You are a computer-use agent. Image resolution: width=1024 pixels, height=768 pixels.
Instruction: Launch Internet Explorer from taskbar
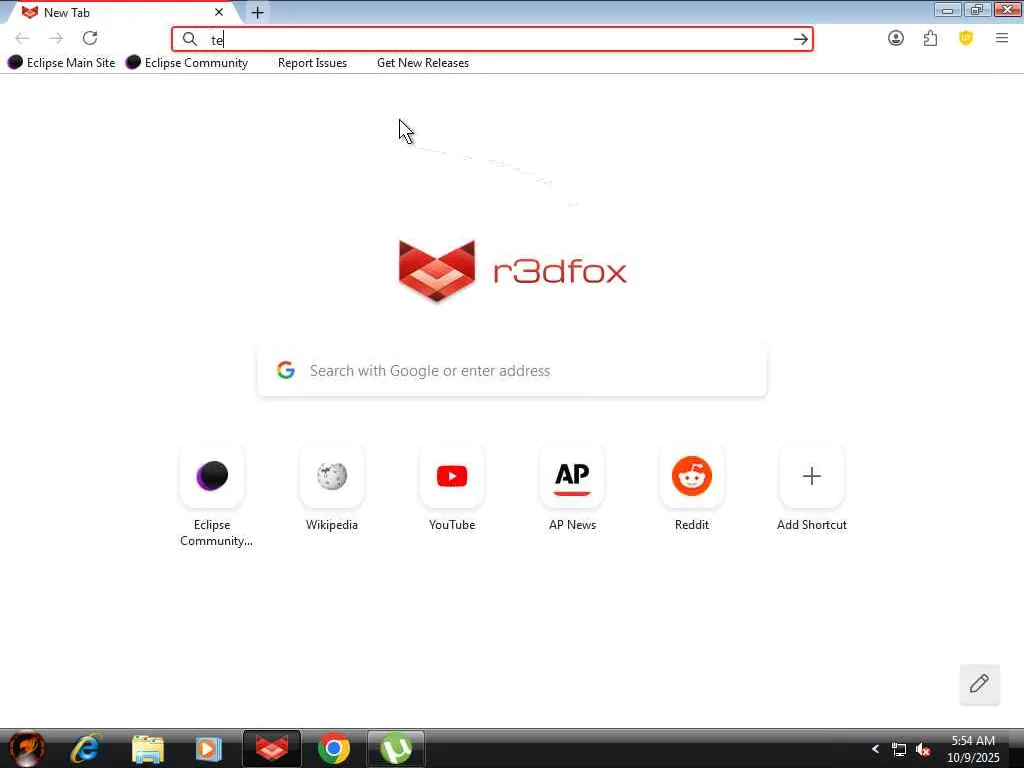[86, 748]
